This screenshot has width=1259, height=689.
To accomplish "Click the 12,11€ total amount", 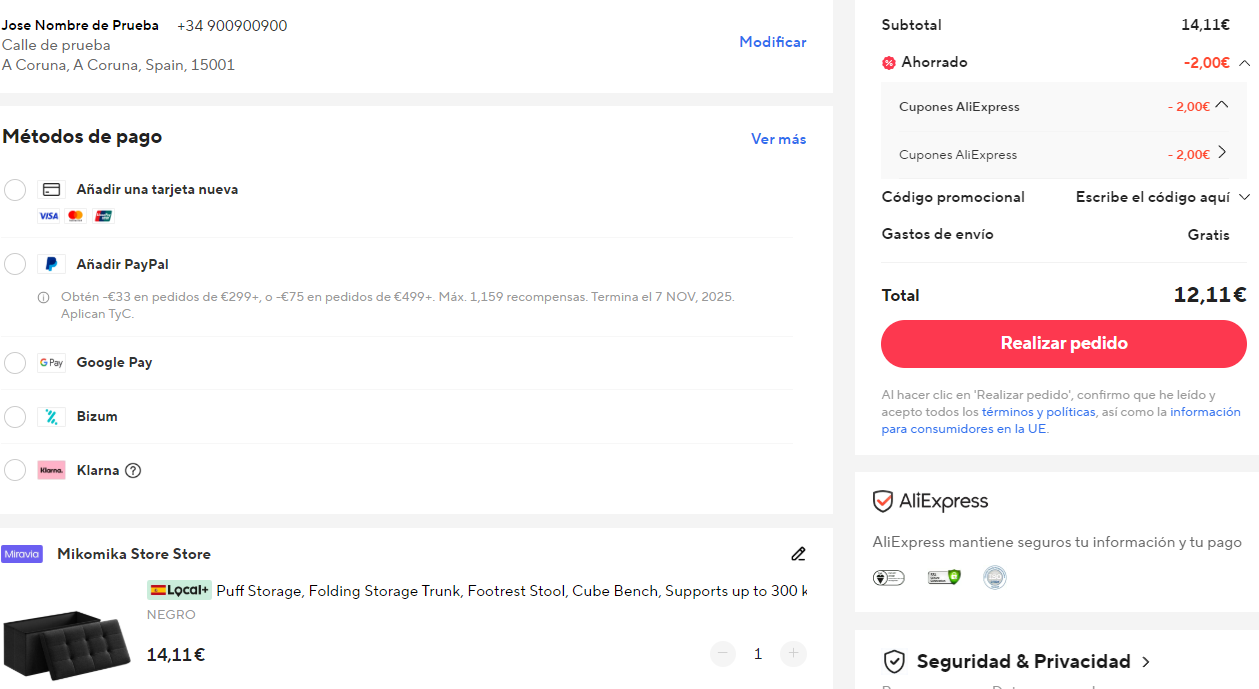I will (1210, 295).
